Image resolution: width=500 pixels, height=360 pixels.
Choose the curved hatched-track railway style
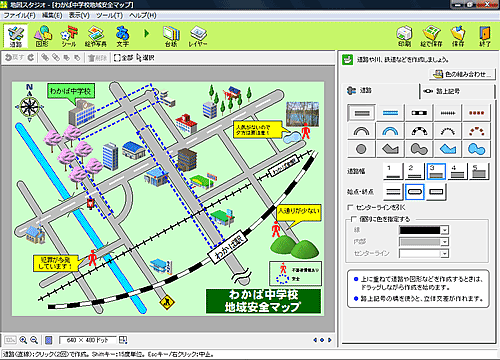[448, 131]
